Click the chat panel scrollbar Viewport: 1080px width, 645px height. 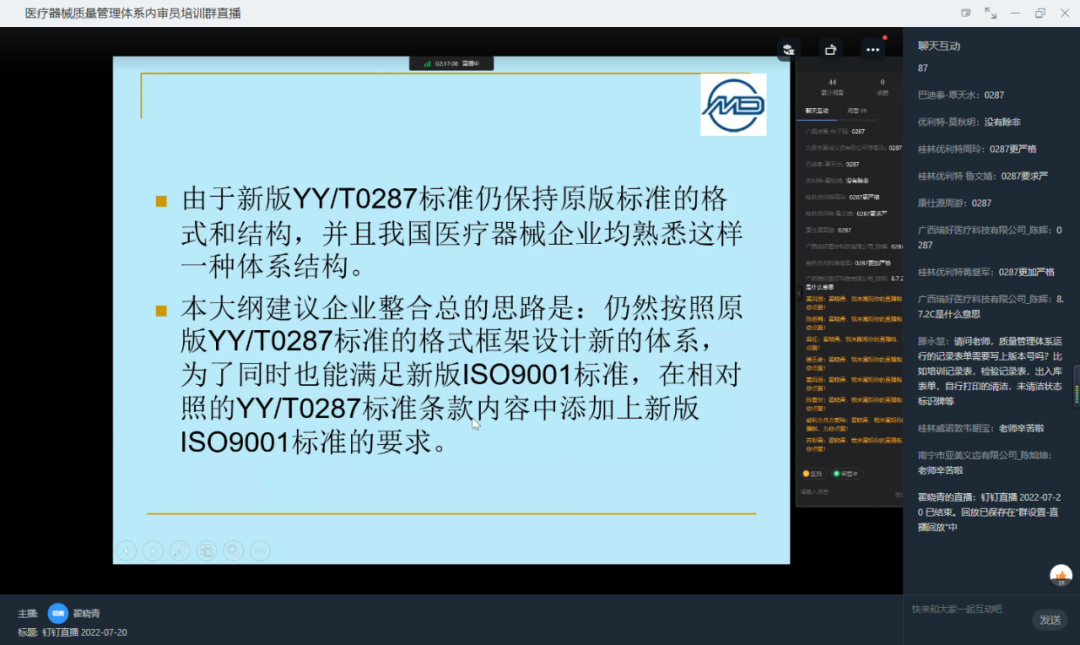click(x=1077, y=385)
